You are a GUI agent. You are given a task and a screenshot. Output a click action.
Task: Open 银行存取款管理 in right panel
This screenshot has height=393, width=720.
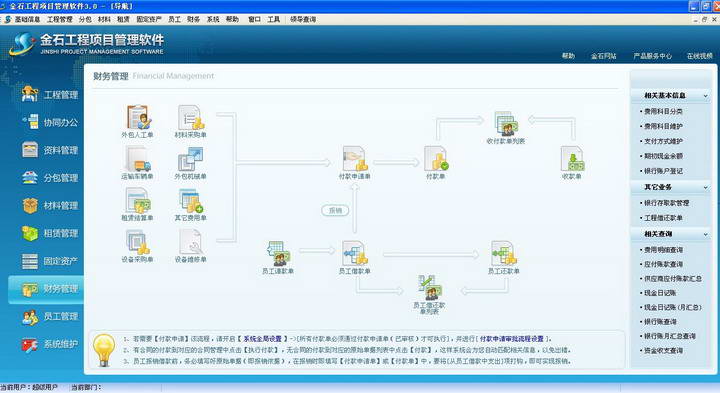click(666, 203)
